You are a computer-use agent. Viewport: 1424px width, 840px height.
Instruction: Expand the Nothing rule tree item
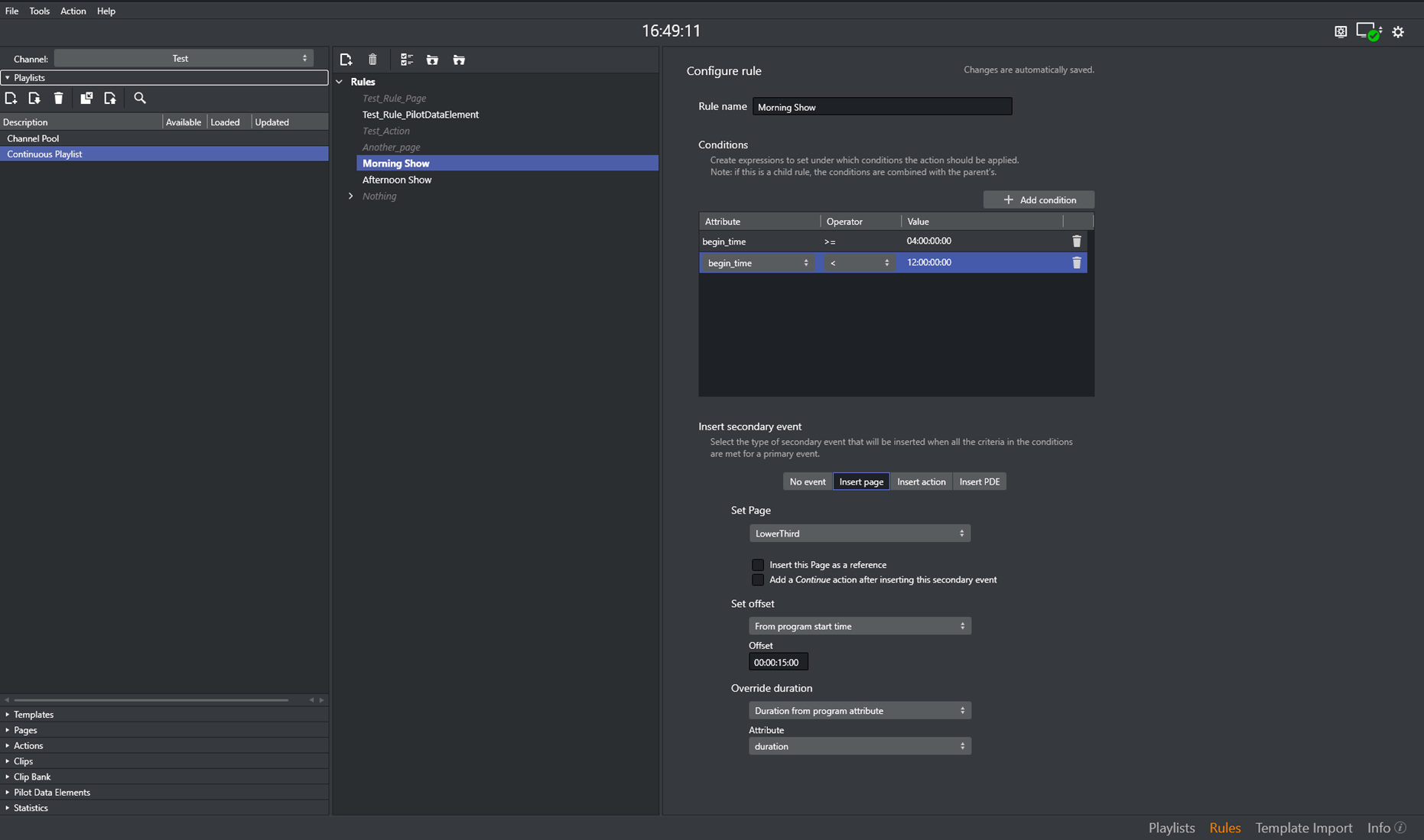tap(351, 196)
